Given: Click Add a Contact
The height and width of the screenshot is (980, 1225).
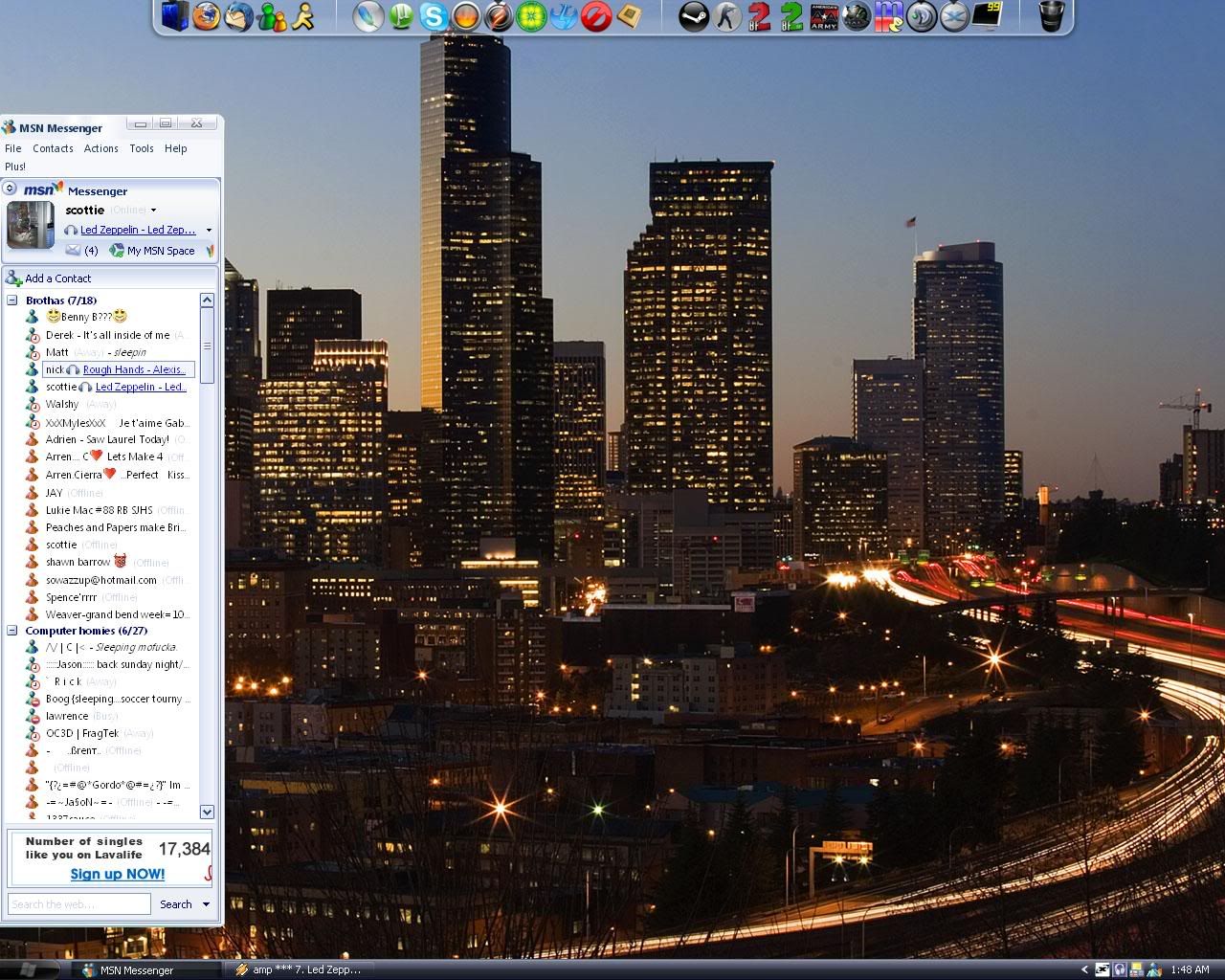Looking at the screenshot, I should pos(48,278).
